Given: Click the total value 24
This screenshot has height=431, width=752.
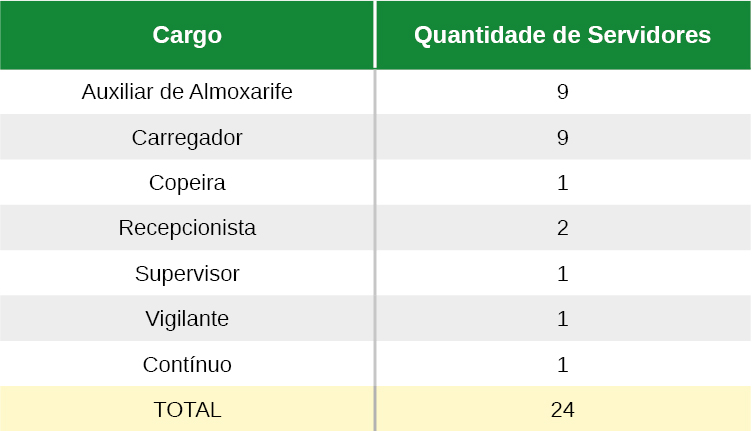Looking at the screenshot, I should pos(563,409).
